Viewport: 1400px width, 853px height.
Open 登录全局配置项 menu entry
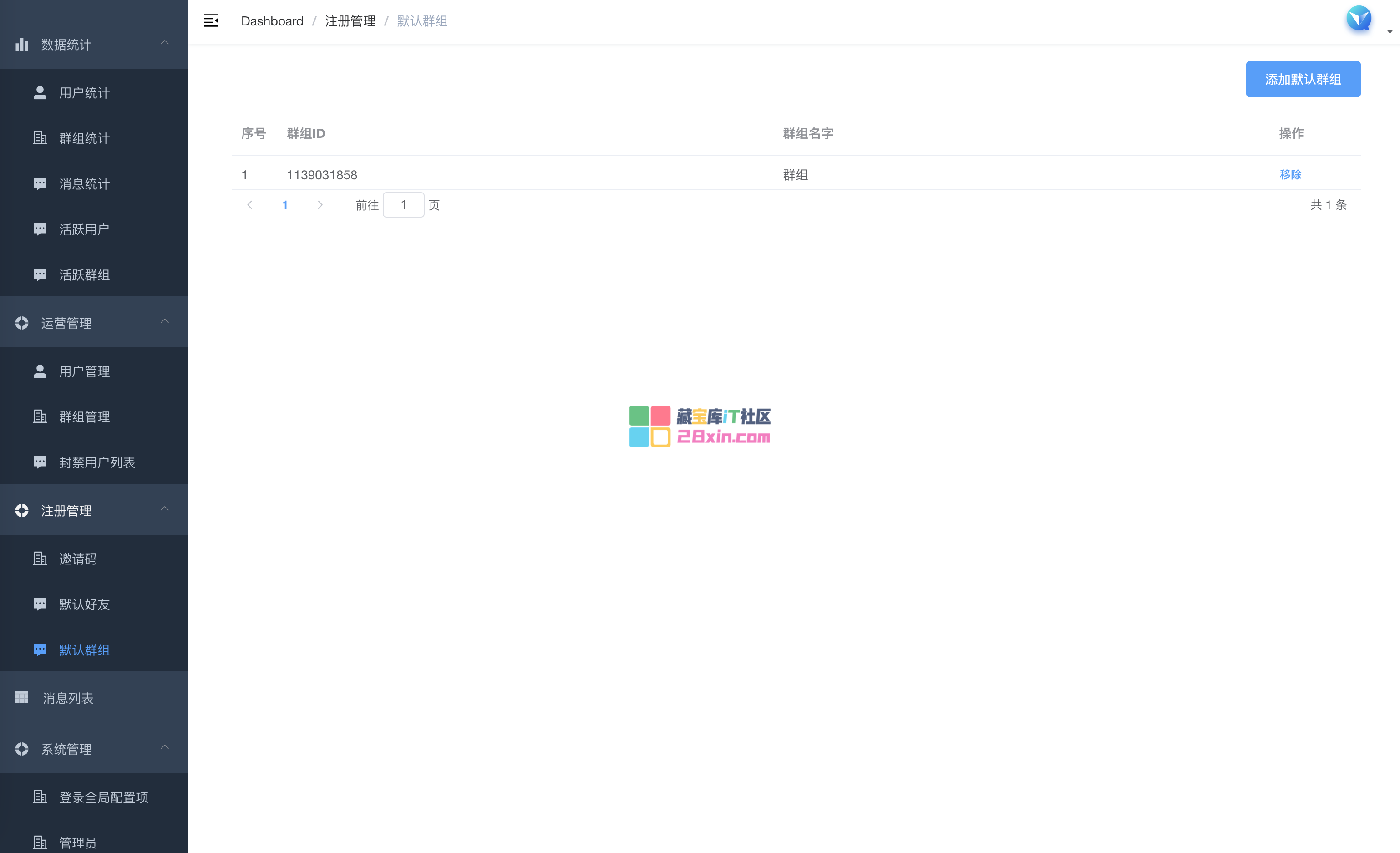click(x=103, y=797)
